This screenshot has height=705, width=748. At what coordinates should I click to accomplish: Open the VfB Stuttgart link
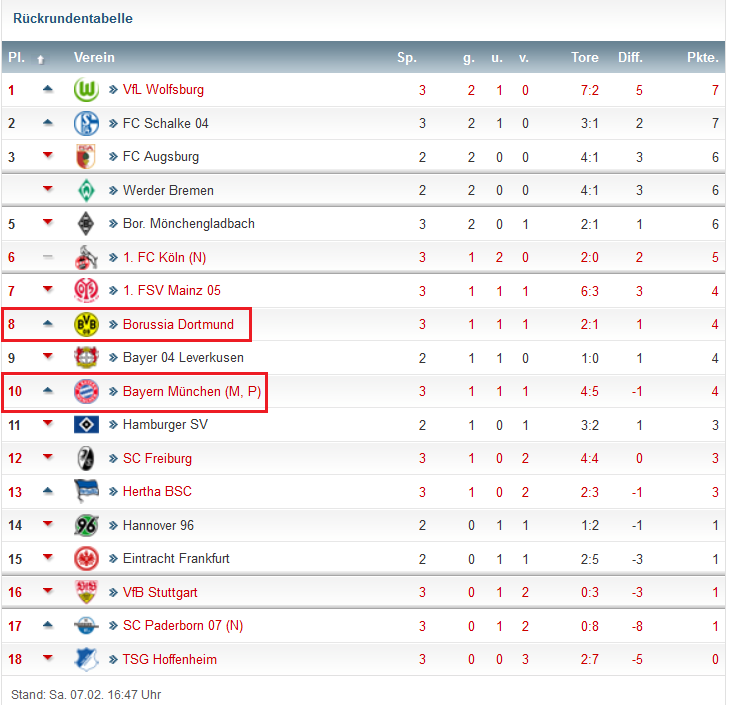tap(160, 592)
